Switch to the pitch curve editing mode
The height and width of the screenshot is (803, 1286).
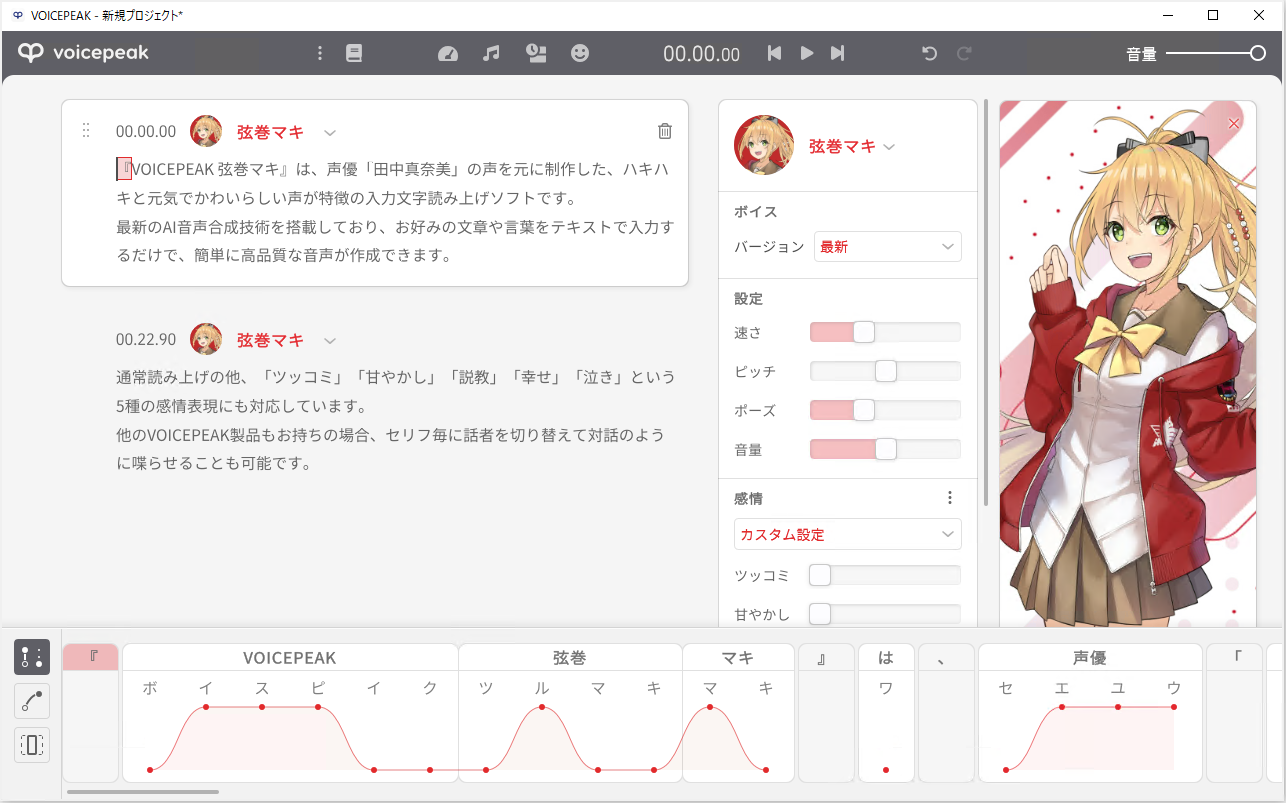[32, 701]
